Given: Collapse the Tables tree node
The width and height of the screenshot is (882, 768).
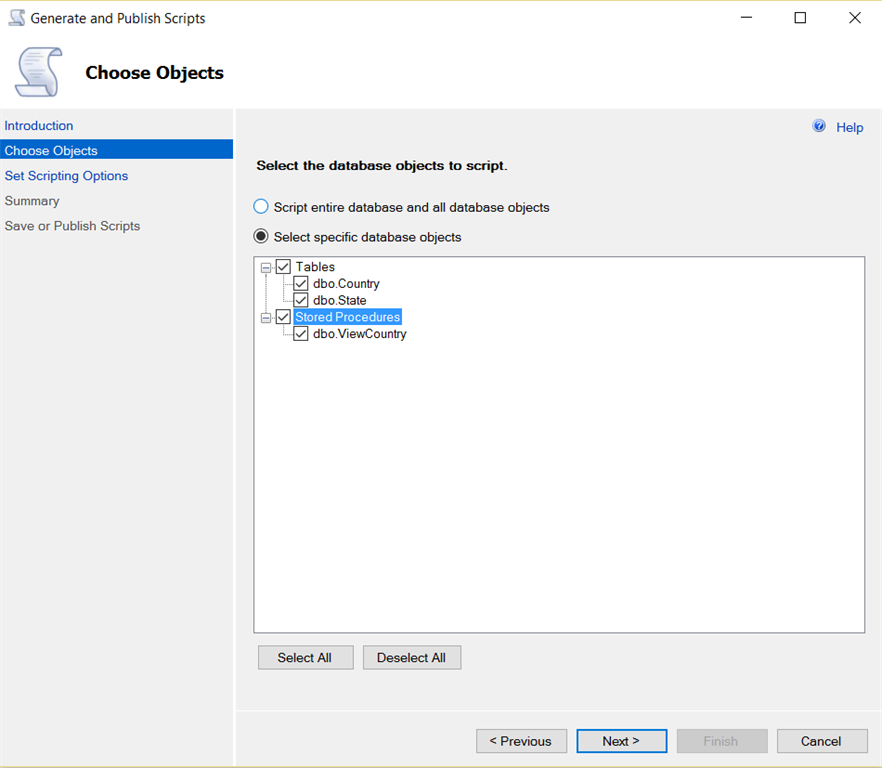Looking at the screenshot, I should point(266,267).
